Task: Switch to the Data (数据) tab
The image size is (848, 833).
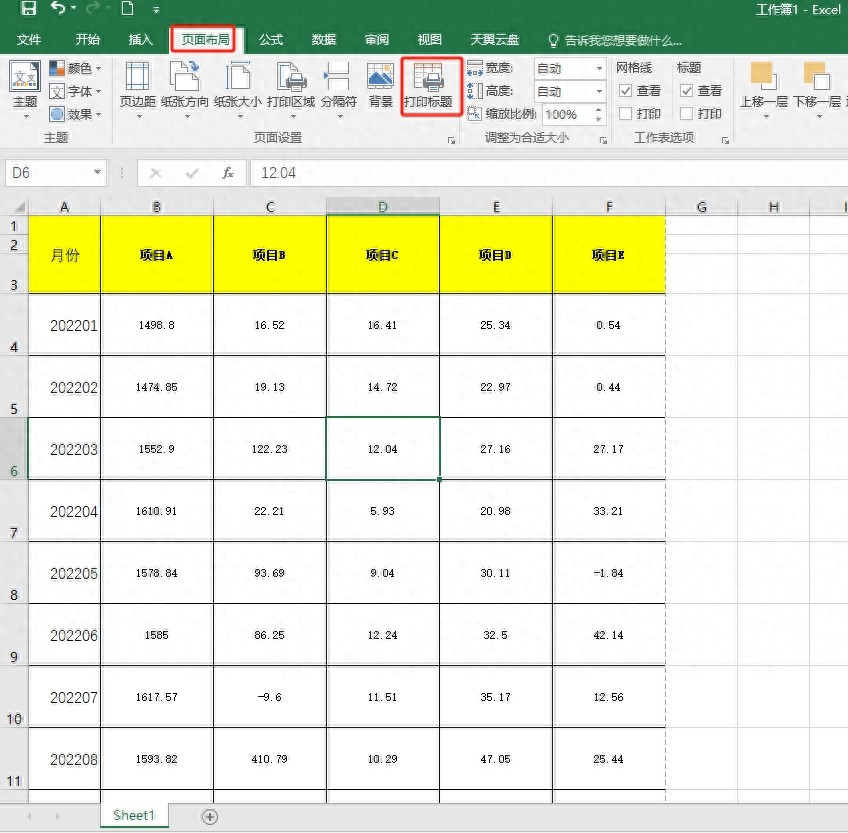Action: [324, 39]
